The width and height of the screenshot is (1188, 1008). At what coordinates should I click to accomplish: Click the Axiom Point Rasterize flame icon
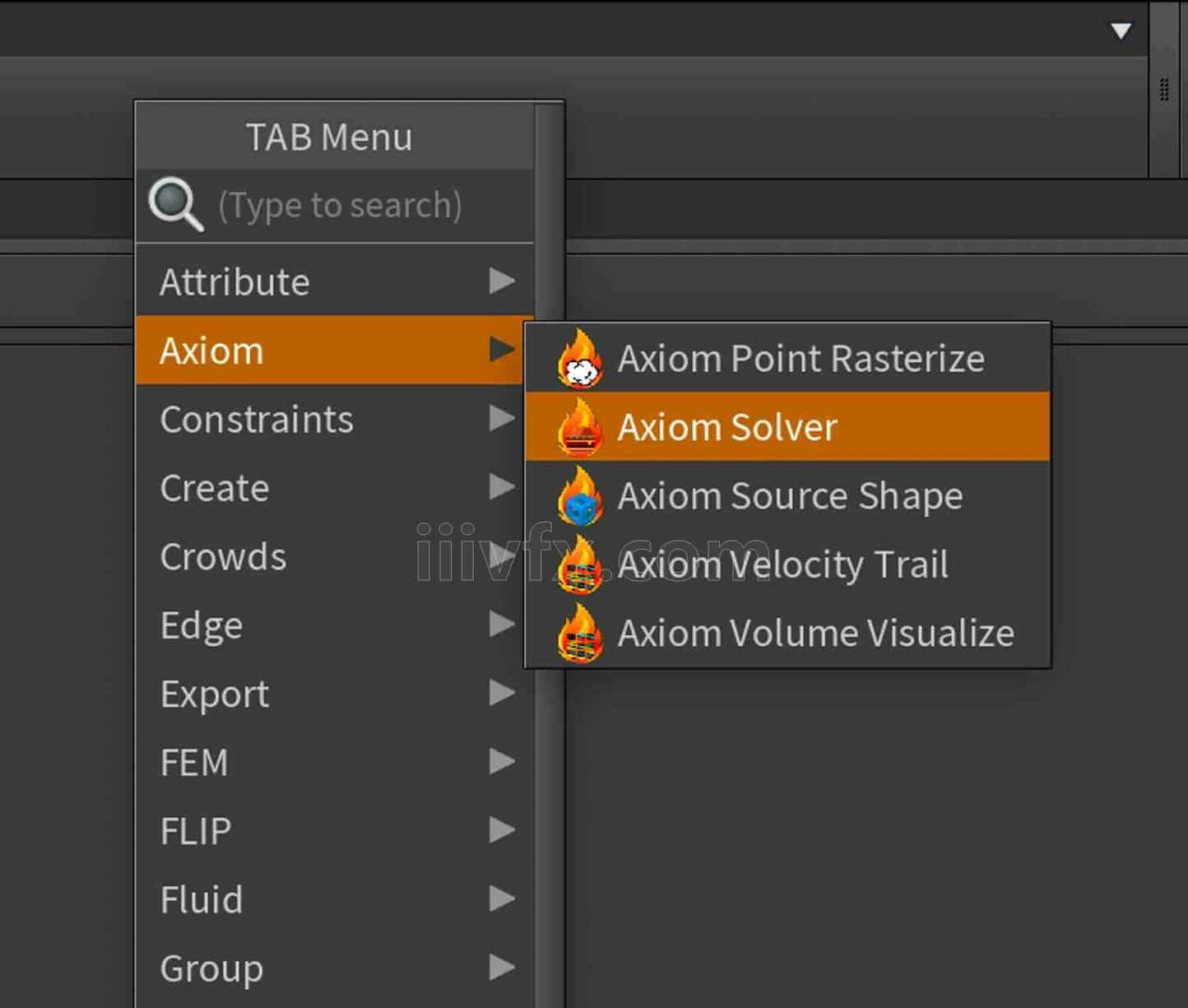[580, 359]
